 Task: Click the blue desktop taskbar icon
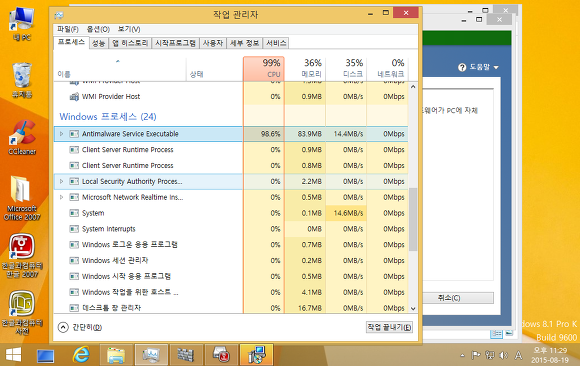pyautogui.click(x=45, y=356)
